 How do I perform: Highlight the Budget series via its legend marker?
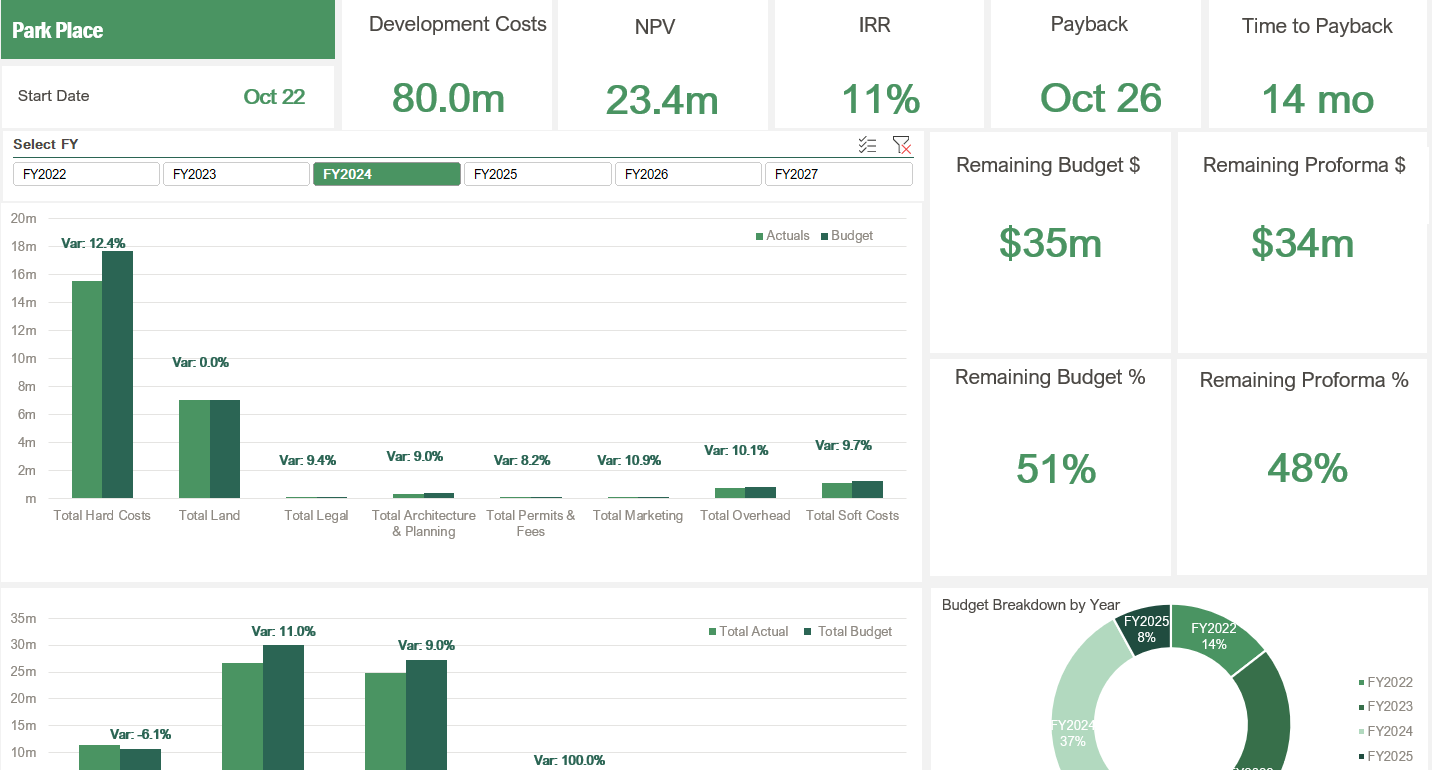pos(847,235)
